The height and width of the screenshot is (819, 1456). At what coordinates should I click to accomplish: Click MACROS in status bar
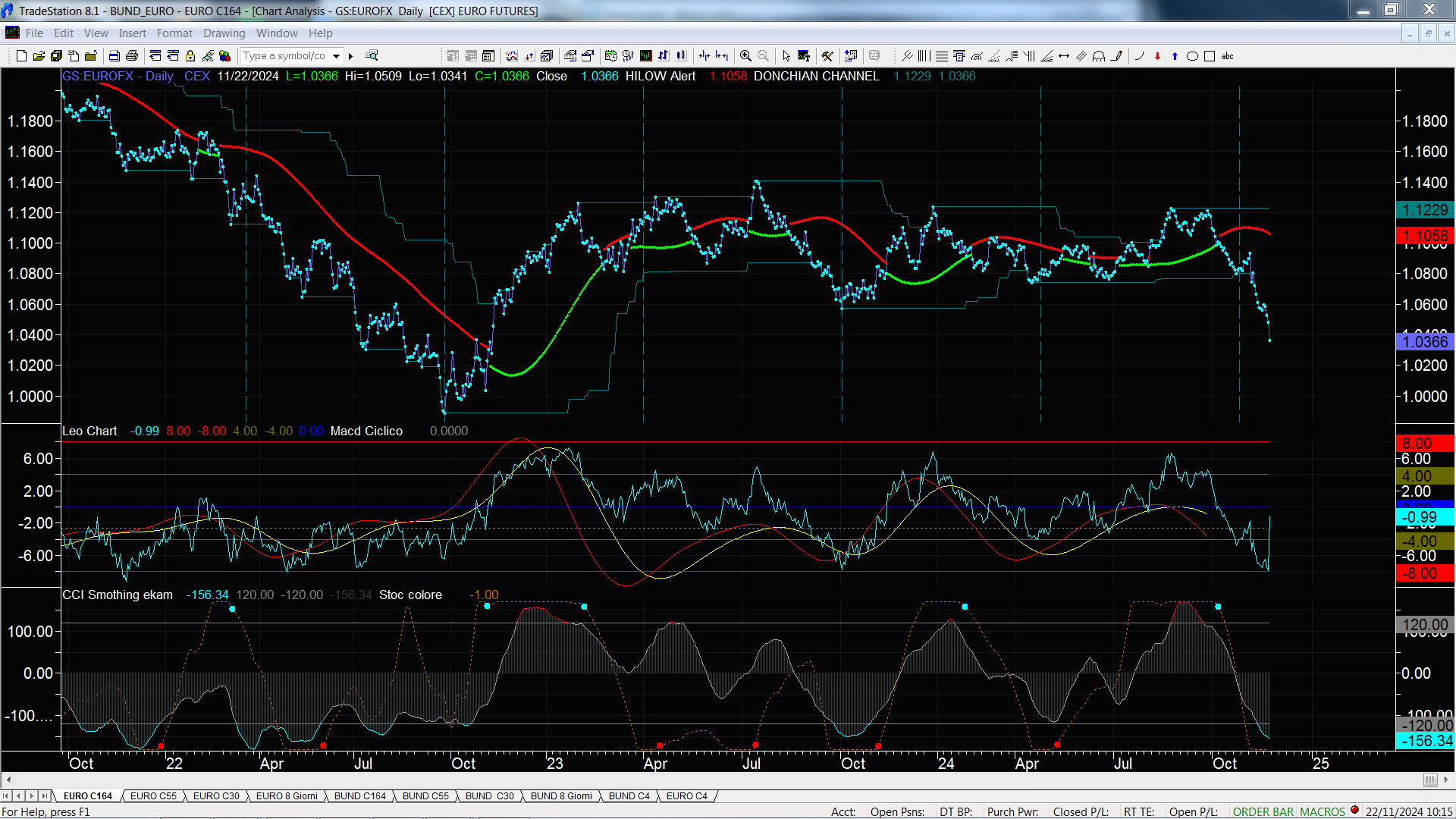pyautogui.click(x=1323, y=812)
